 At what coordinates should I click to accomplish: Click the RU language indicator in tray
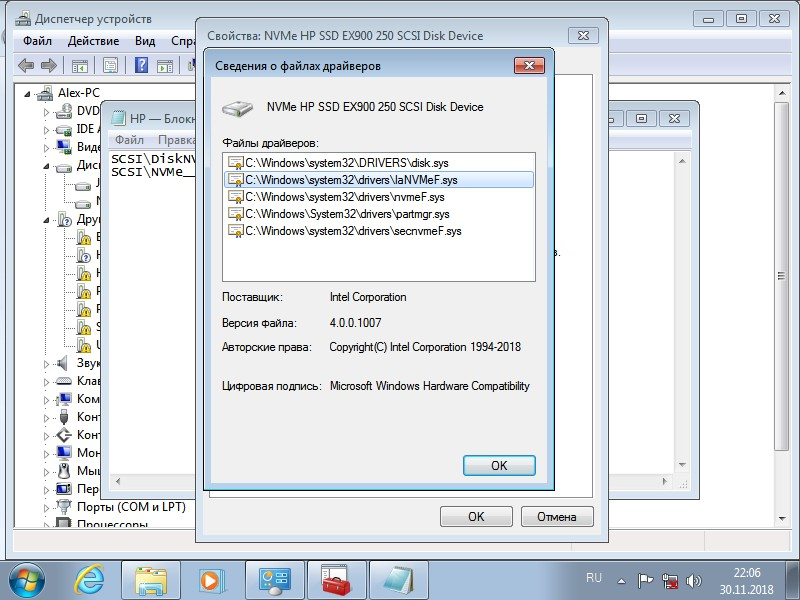pos(593,578)
